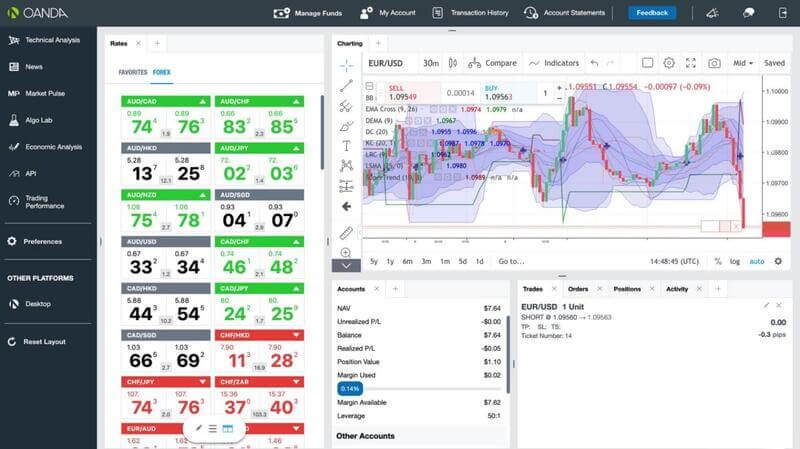Click the margin used 0.14% slider
Image resolution: width=800 pixels, height=449 pixels.
(x=349, y=389)
